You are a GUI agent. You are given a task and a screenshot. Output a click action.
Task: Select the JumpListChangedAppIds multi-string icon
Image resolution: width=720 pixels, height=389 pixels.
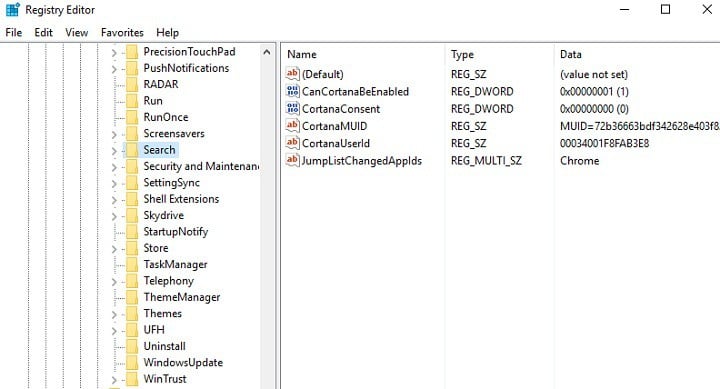(x=292, y=160)
